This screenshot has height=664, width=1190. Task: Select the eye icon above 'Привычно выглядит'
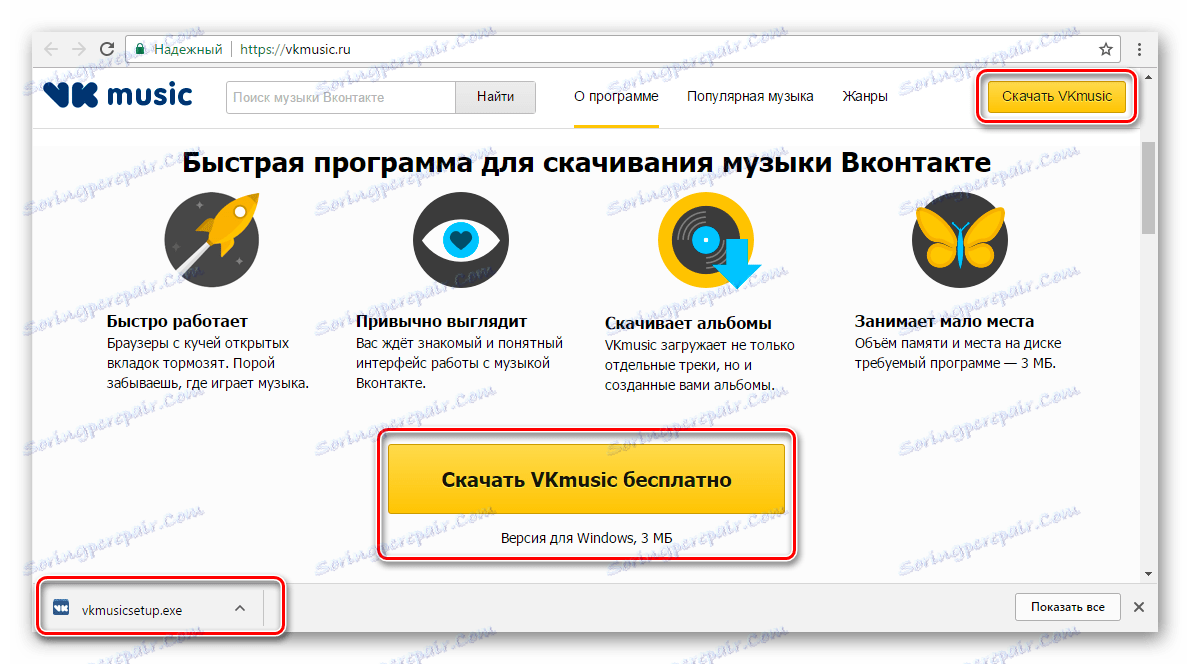tap(460, 239)
